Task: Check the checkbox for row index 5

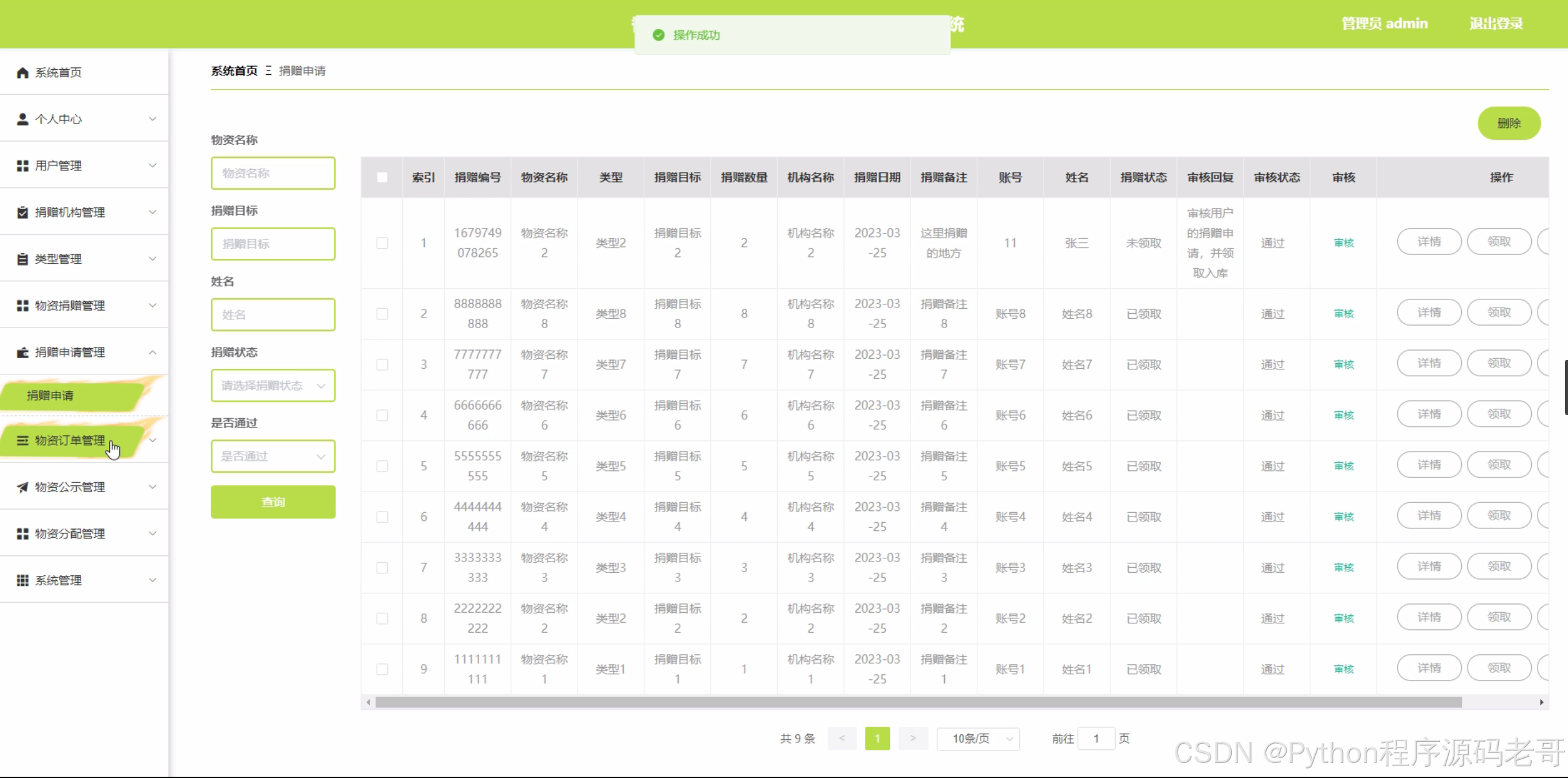Action: click(x=382, y=466)
